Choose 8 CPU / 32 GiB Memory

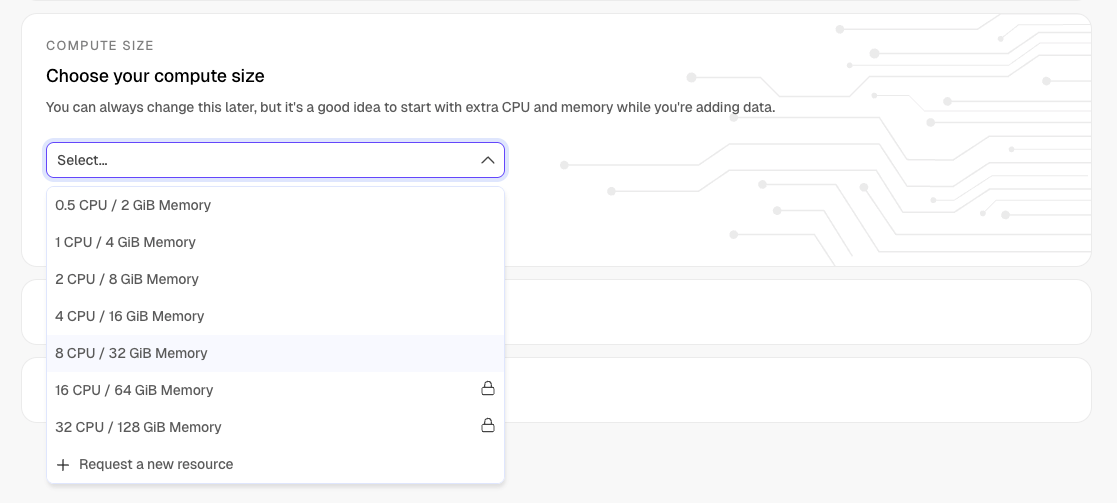pos(131,353)
